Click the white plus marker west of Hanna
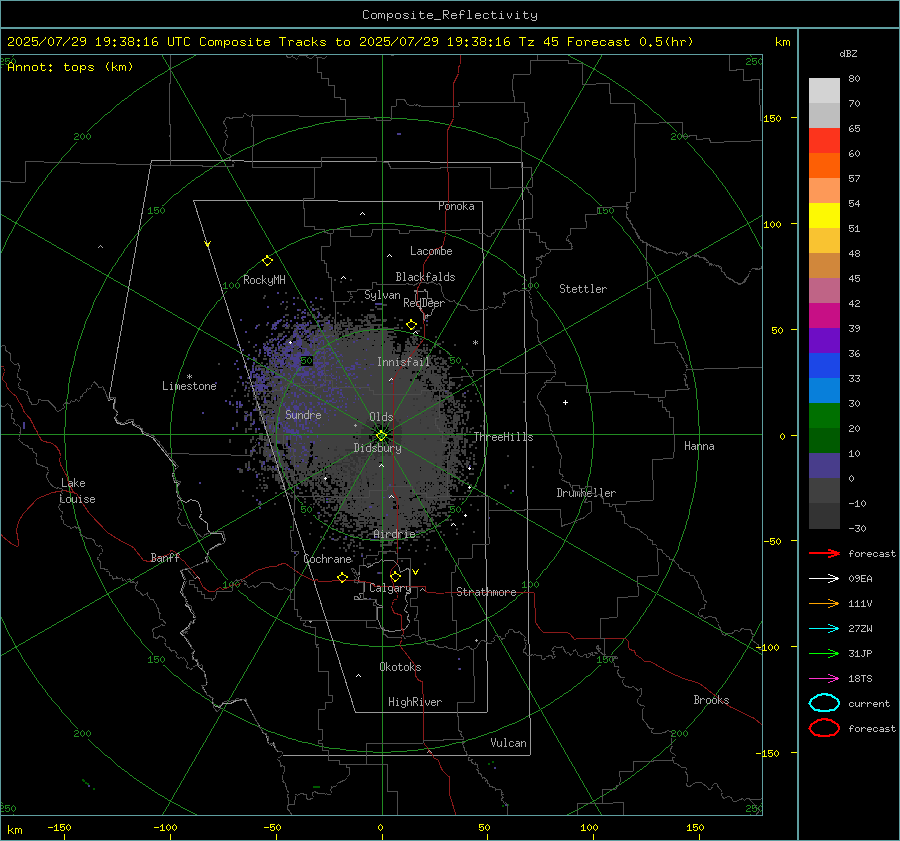Image resolution: width=900 pixels, height=841 pixels. (x=565, y=402)
